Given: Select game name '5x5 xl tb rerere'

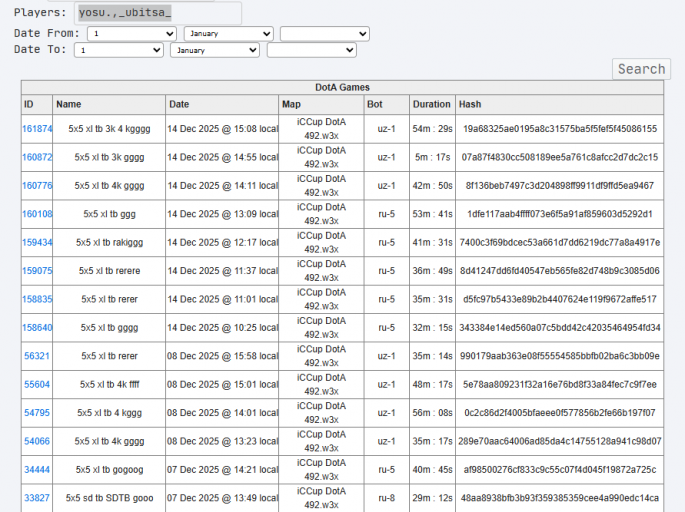Looking at the screenshot, I should [109, 271].
